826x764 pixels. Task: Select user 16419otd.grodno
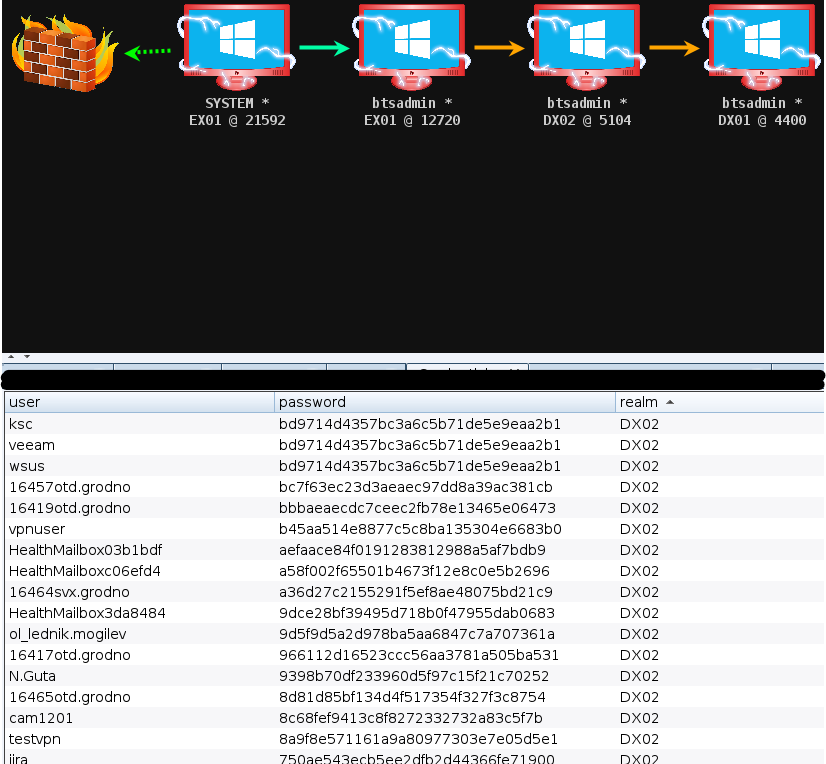point(70,508)
